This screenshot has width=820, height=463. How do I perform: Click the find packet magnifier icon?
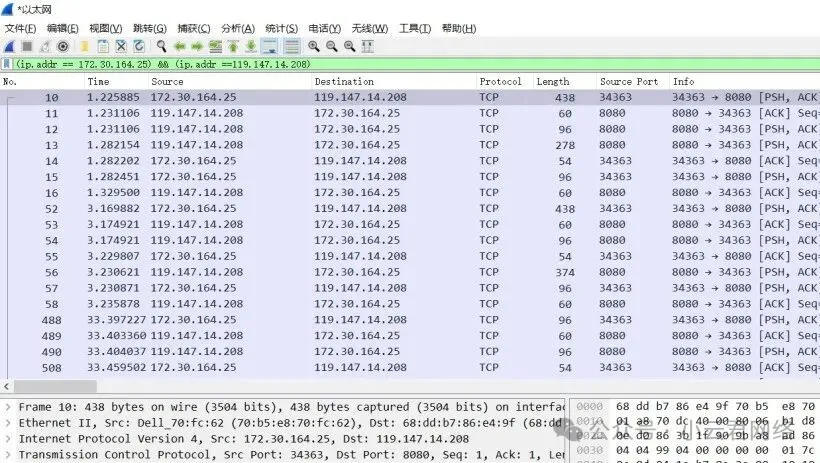[161, 46]
